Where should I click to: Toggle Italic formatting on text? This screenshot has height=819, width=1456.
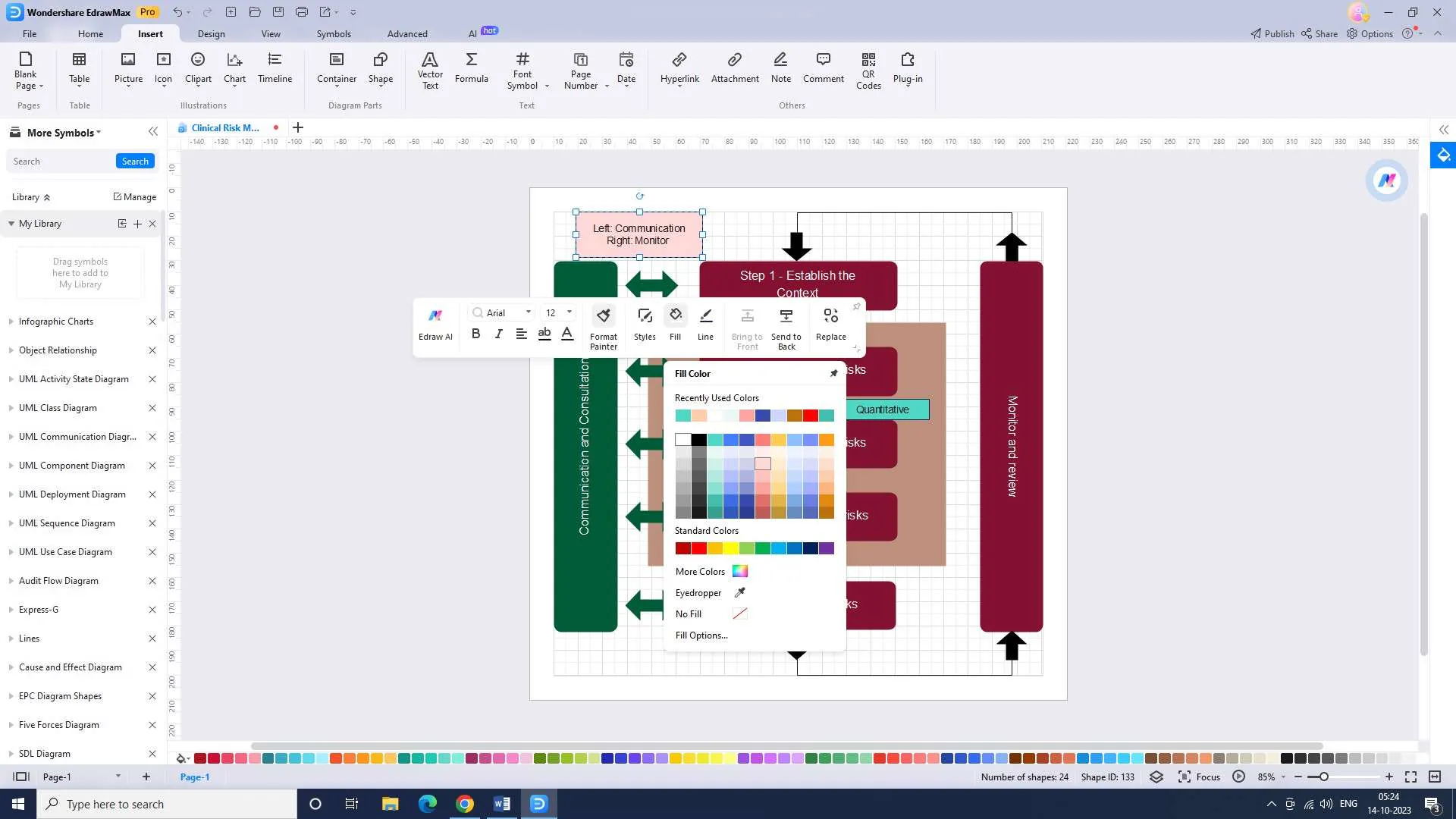tap(498, 333)
